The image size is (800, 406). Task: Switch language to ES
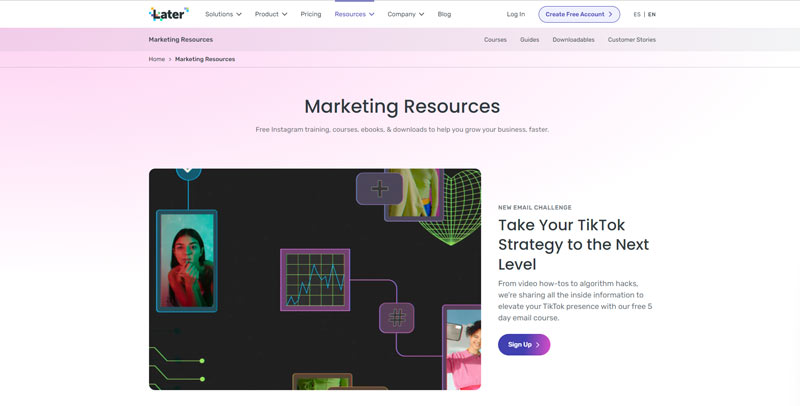pos(637,14)
